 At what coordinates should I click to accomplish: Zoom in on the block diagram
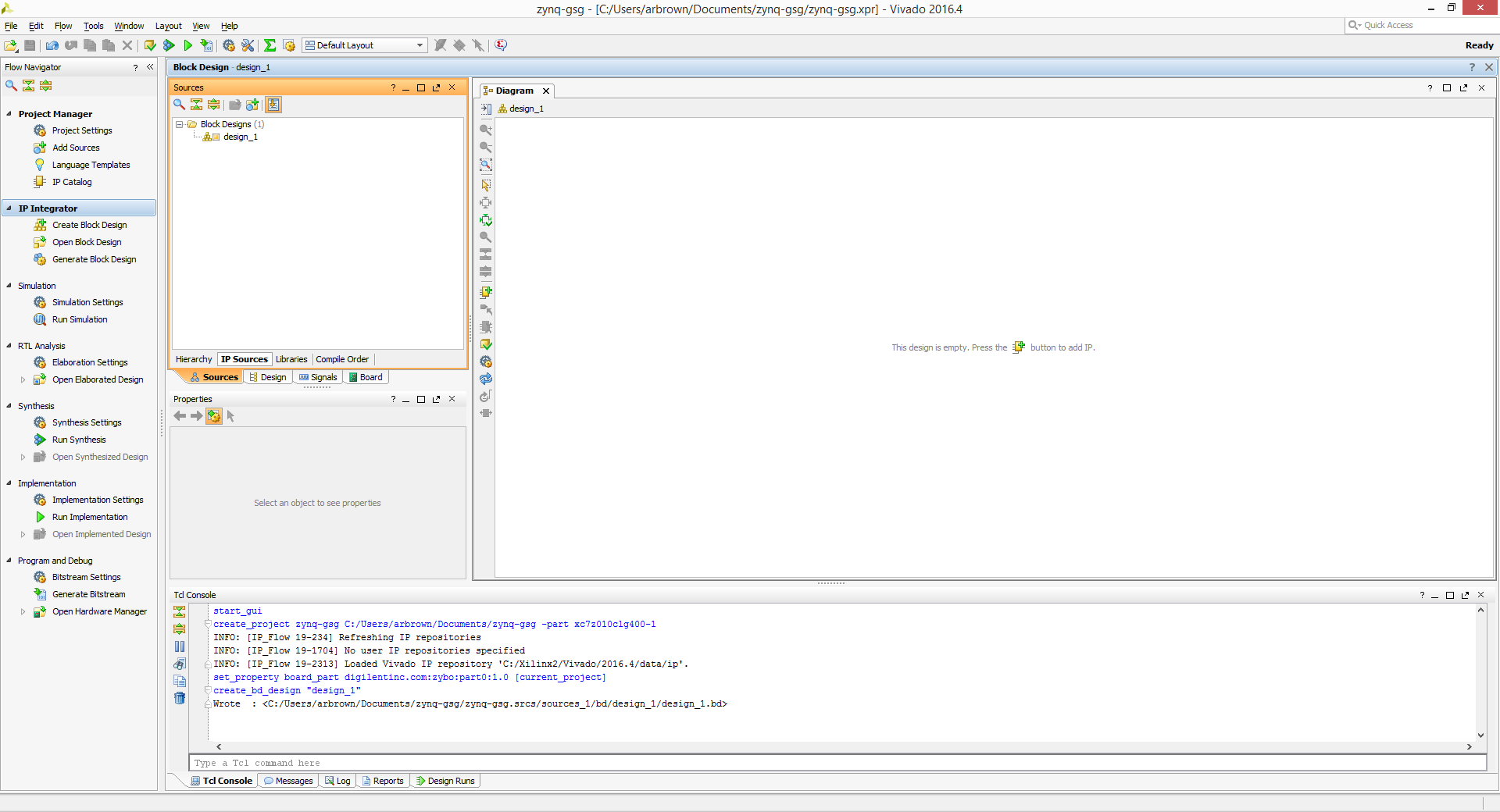point(486,130)
